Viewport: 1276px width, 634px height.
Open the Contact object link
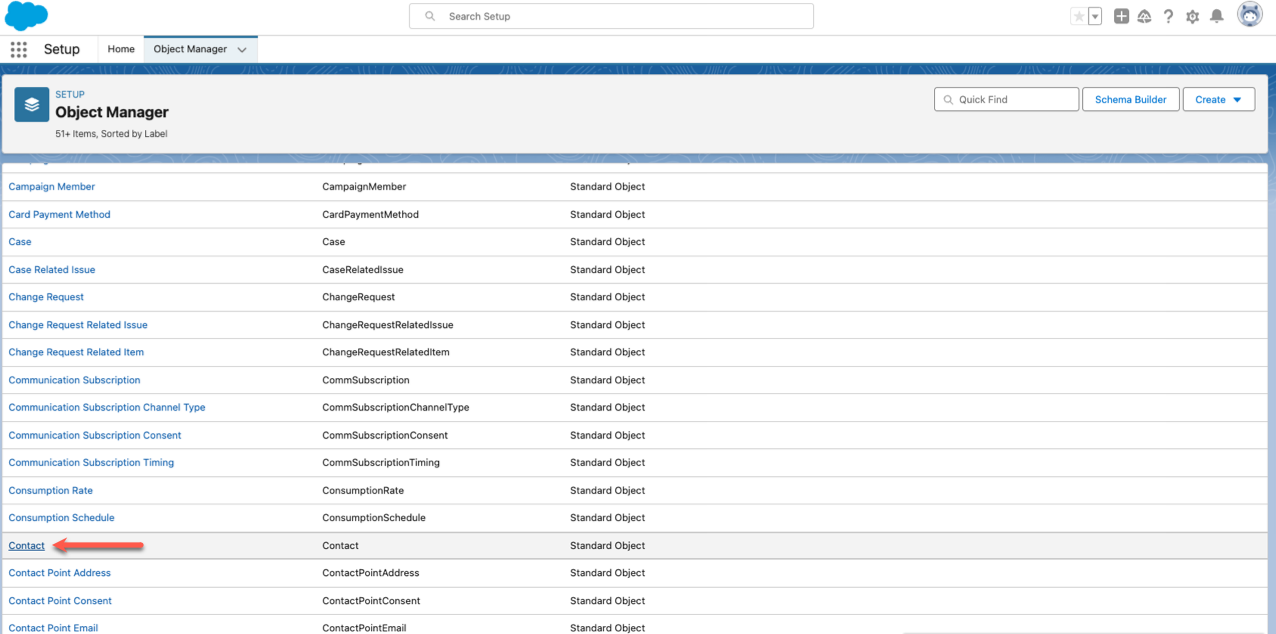(27, 546)
